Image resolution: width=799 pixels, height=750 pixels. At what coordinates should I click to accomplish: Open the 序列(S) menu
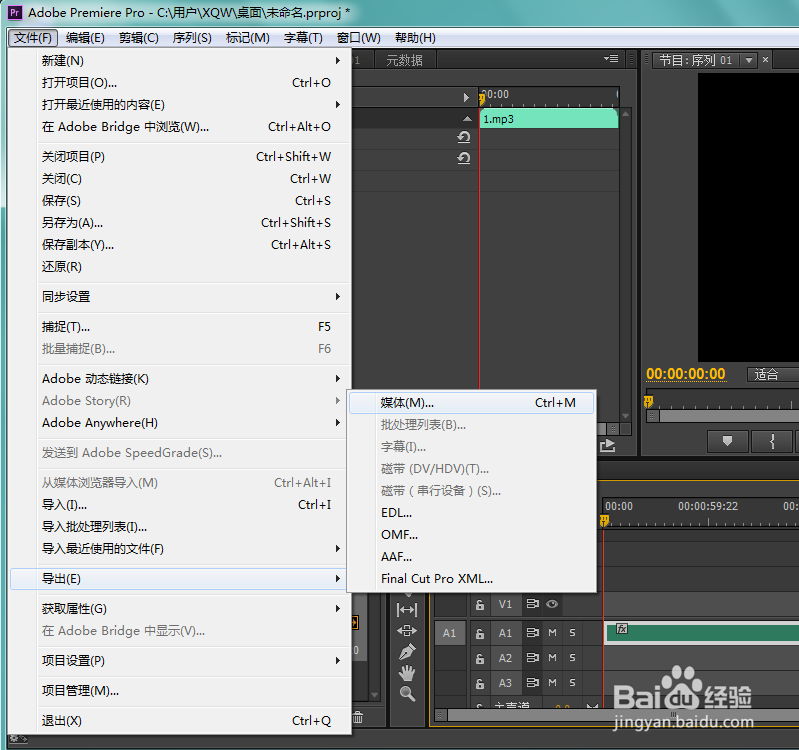pyautogui.click(x=192, y=38)
